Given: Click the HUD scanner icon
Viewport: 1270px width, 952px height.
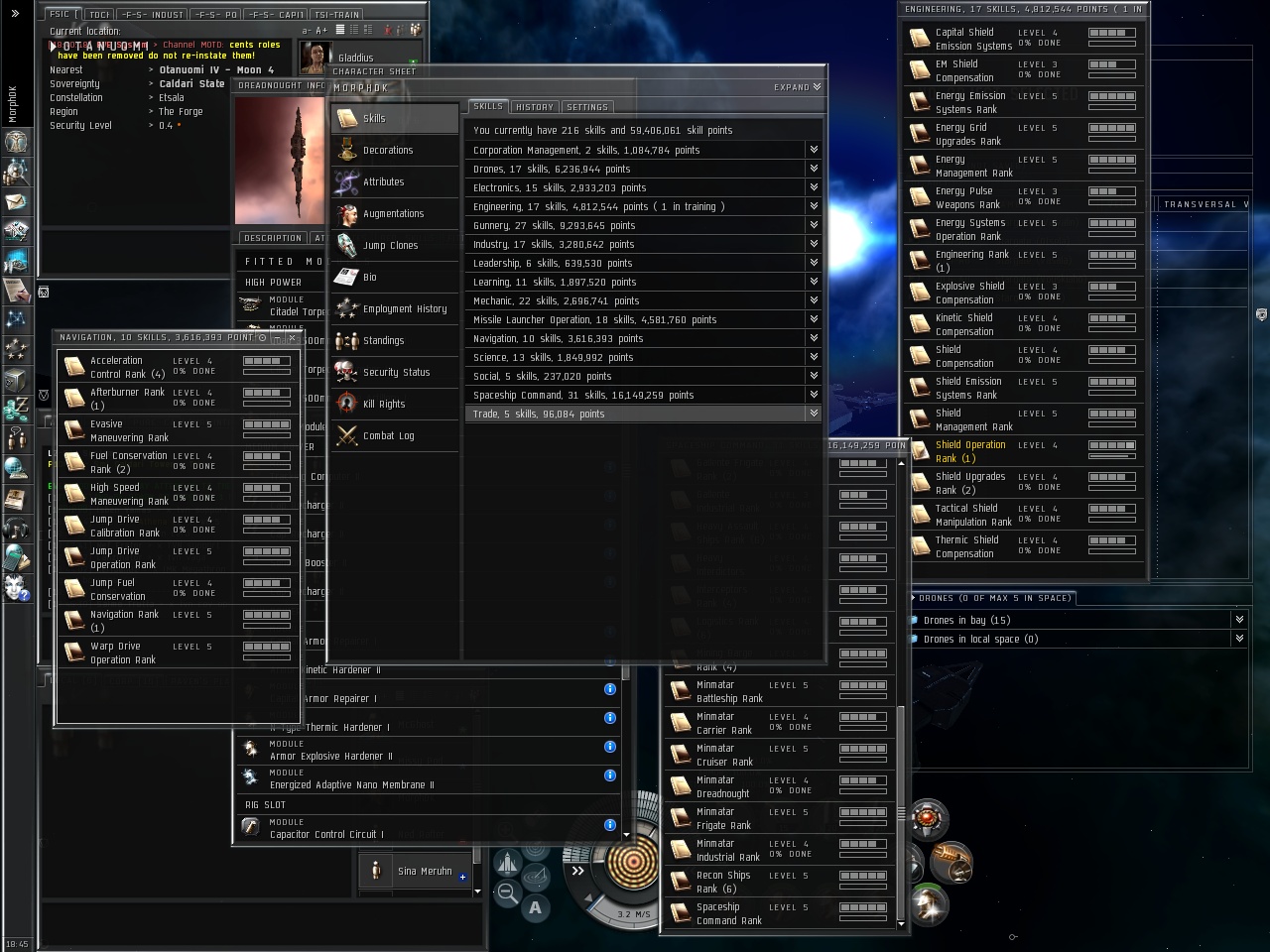Looking at the screenshot, I should coord(536,877).
